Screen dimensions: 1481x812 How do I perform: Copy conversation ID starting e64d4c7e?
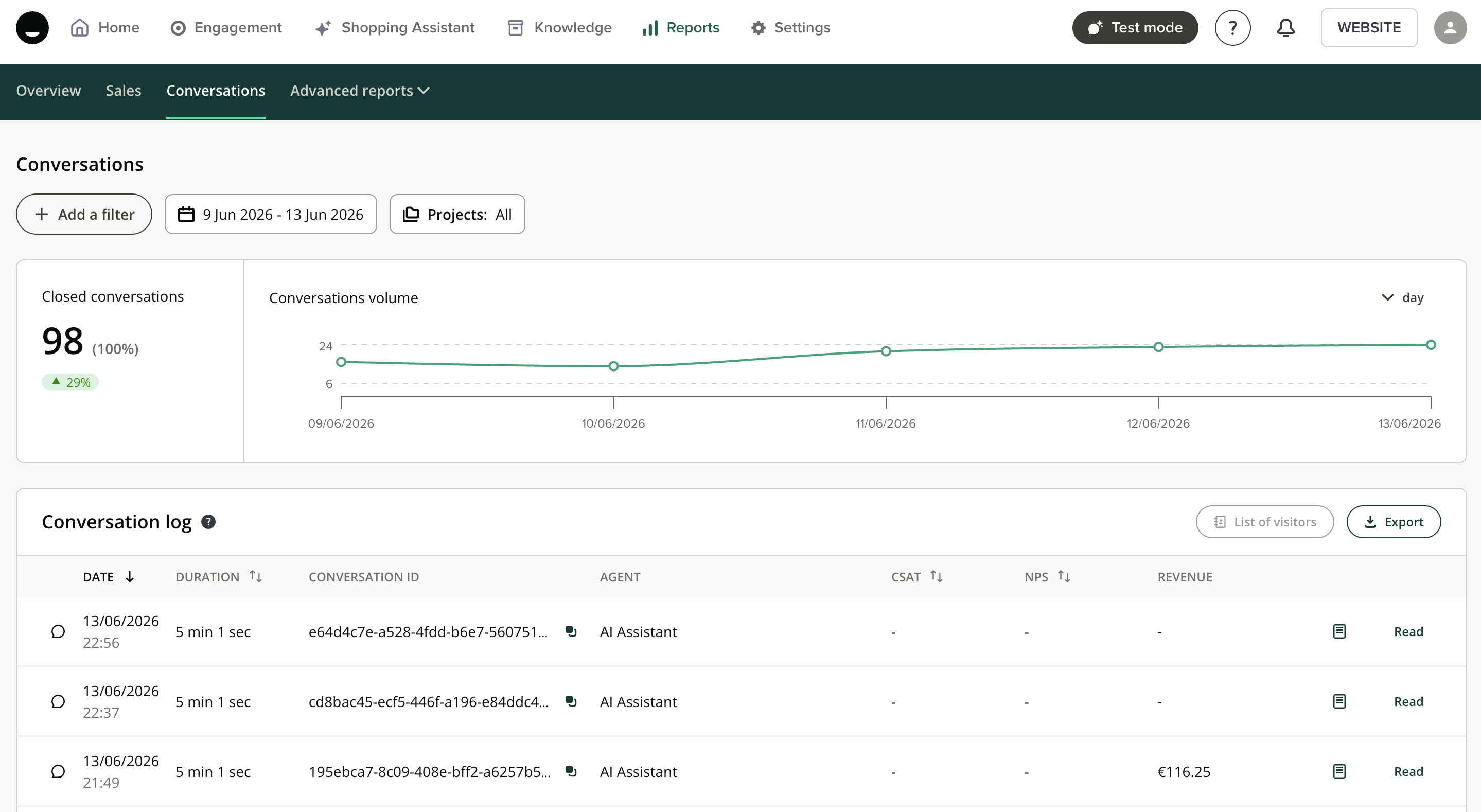pyautogui.click(x=570, y=631)
